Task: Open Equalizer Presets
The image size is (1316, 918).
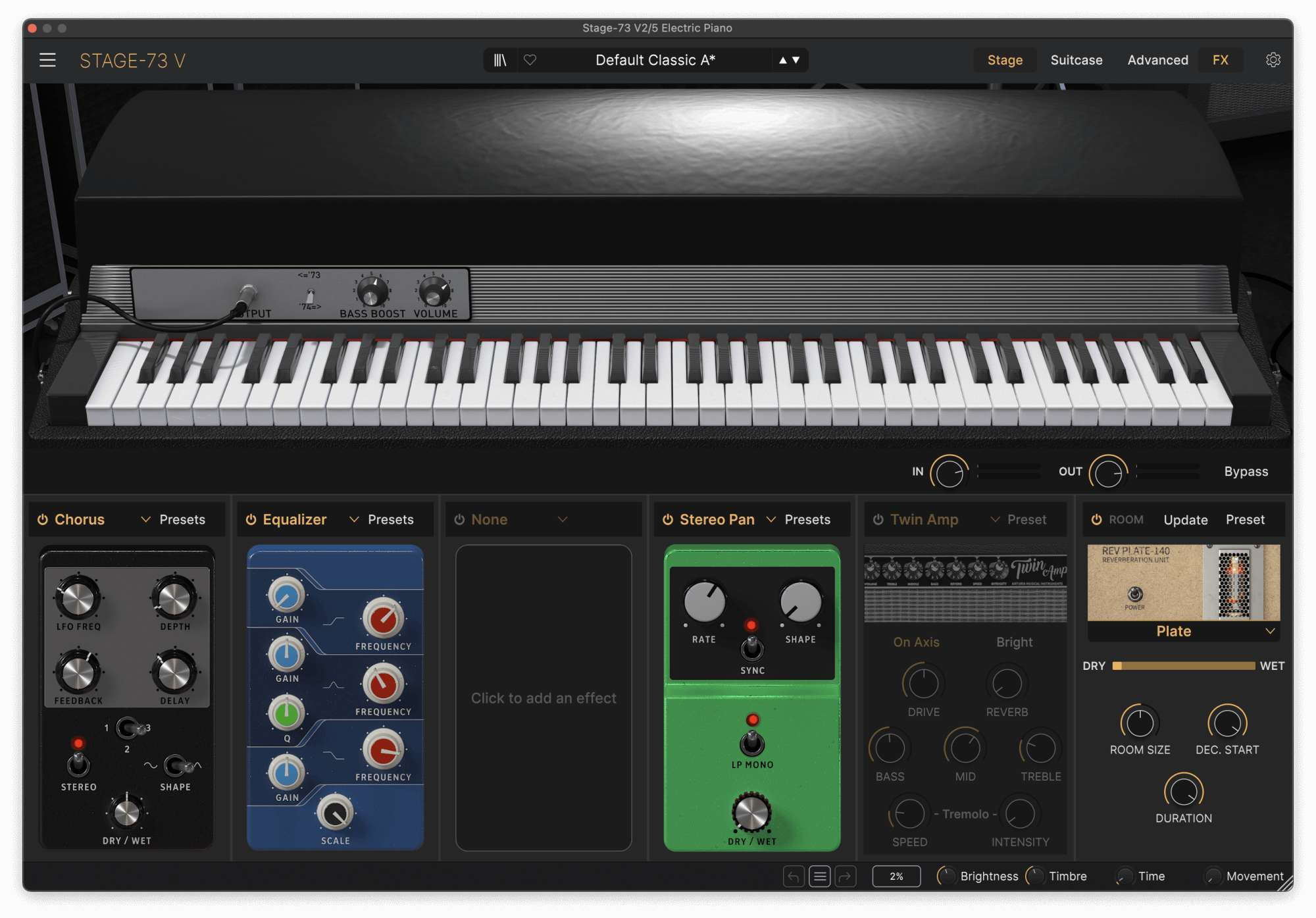Action: click(390, 519)
